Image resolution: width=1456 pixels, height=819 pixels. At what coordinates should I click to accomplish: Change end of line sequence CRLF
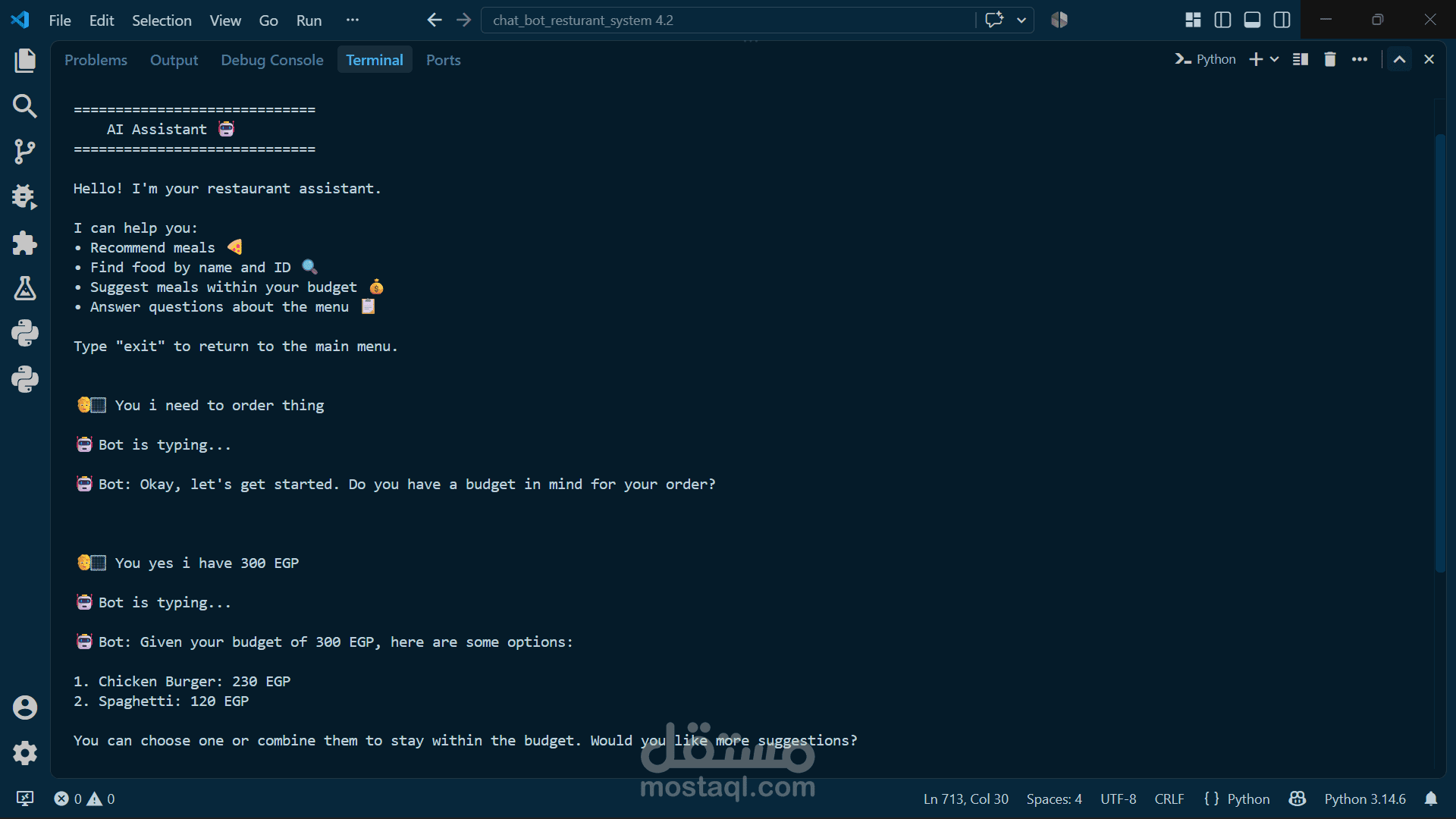(1169, 799)
